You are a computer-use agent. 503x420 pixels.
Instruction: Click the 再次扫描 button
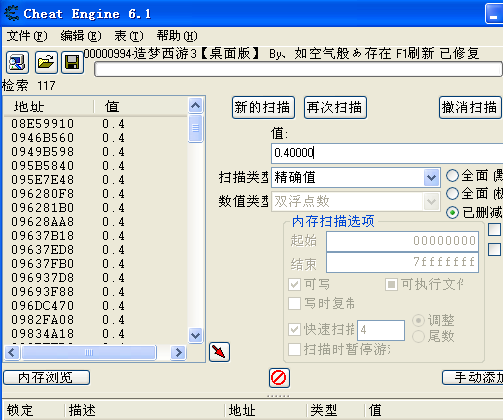[335, 108]
